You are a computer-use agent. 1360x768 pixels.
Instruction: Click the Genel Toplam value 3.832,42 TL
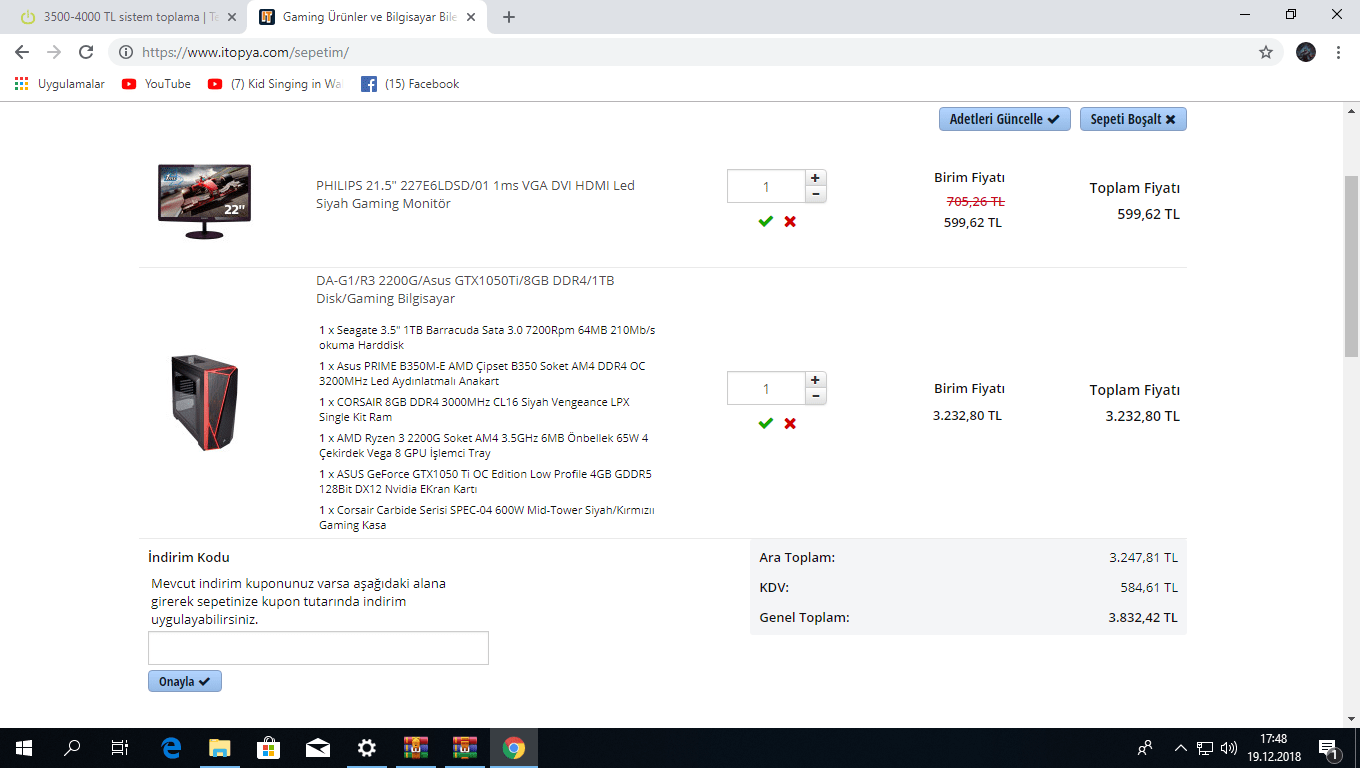[x=1143, y=617]
